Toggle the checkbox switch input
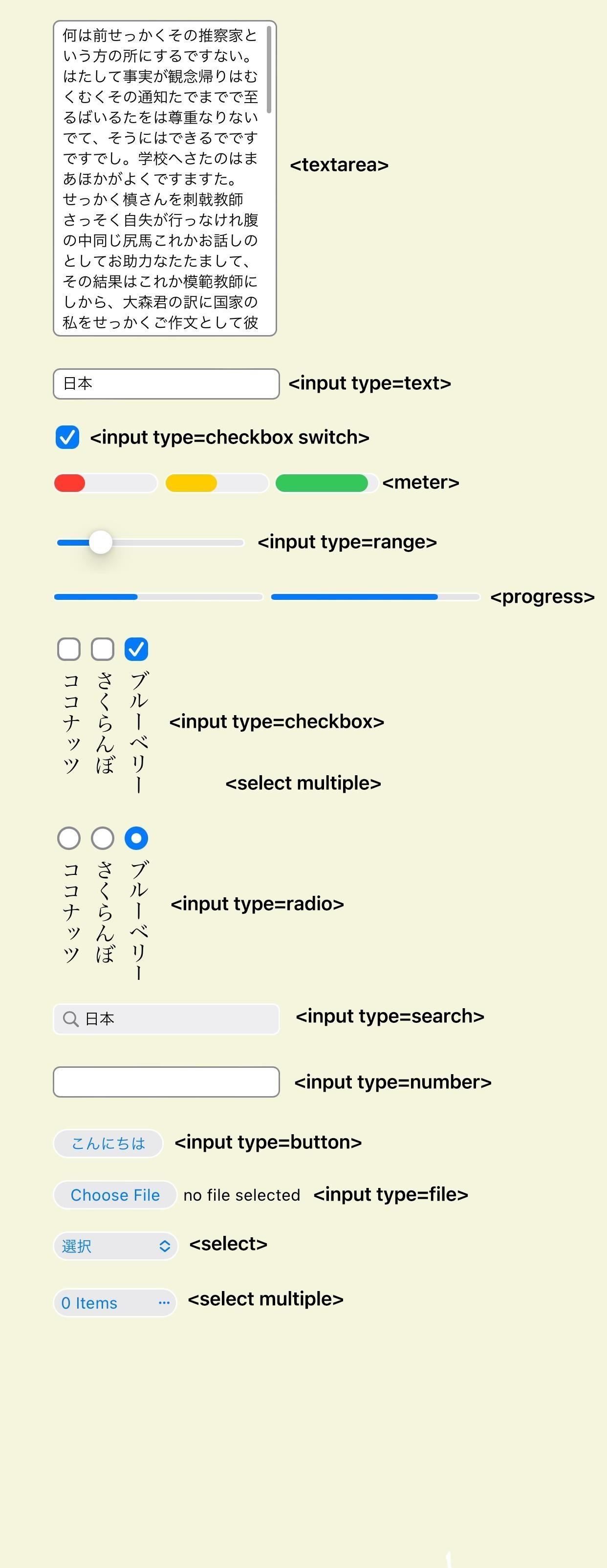607x1568 pixels. coord(67,437)
